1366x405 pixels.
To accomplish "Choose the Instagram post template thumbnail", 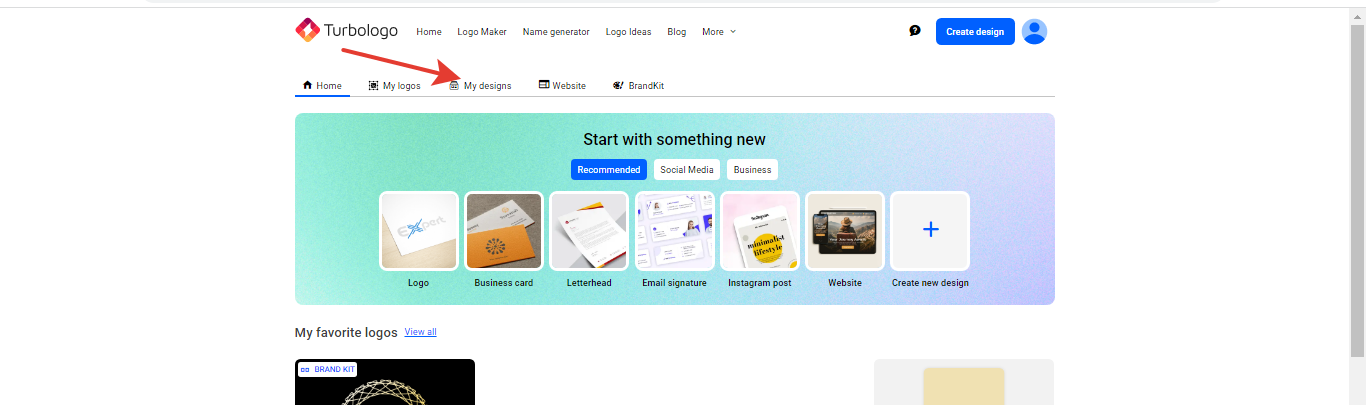I will tap(760, 231).
